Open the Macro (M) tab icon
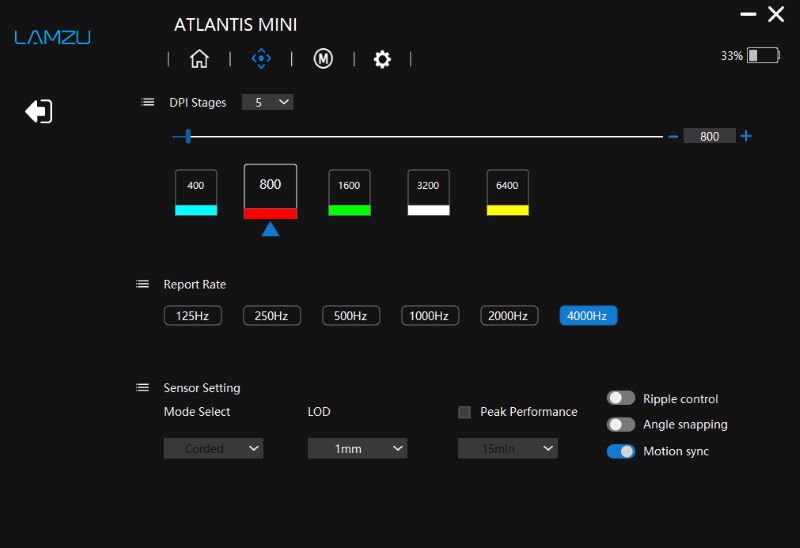Viewport: 800px width, 548px height. point(323,59)
